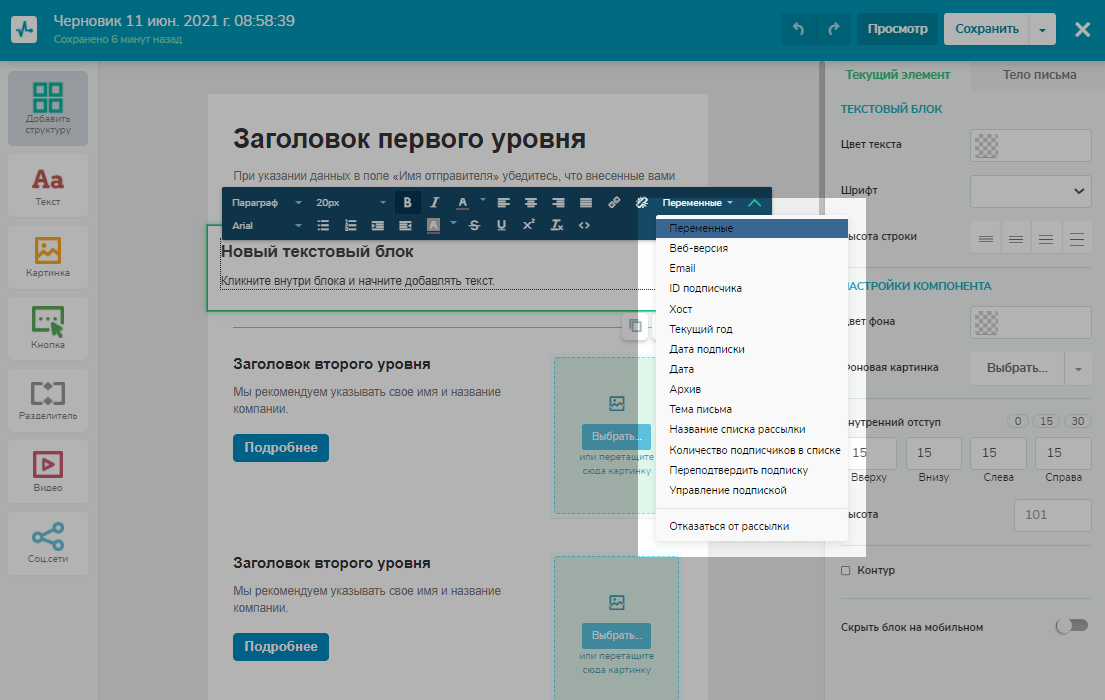Click the Просмотр button
The height and width of the screenshot is (700, 1105).
click(x=897, y=29)
